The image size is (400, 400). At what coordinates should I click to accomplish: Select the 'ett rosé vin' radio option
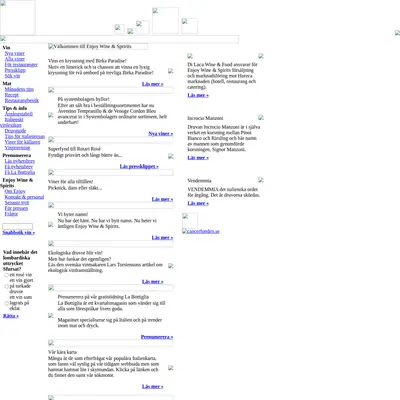(6, 275)
